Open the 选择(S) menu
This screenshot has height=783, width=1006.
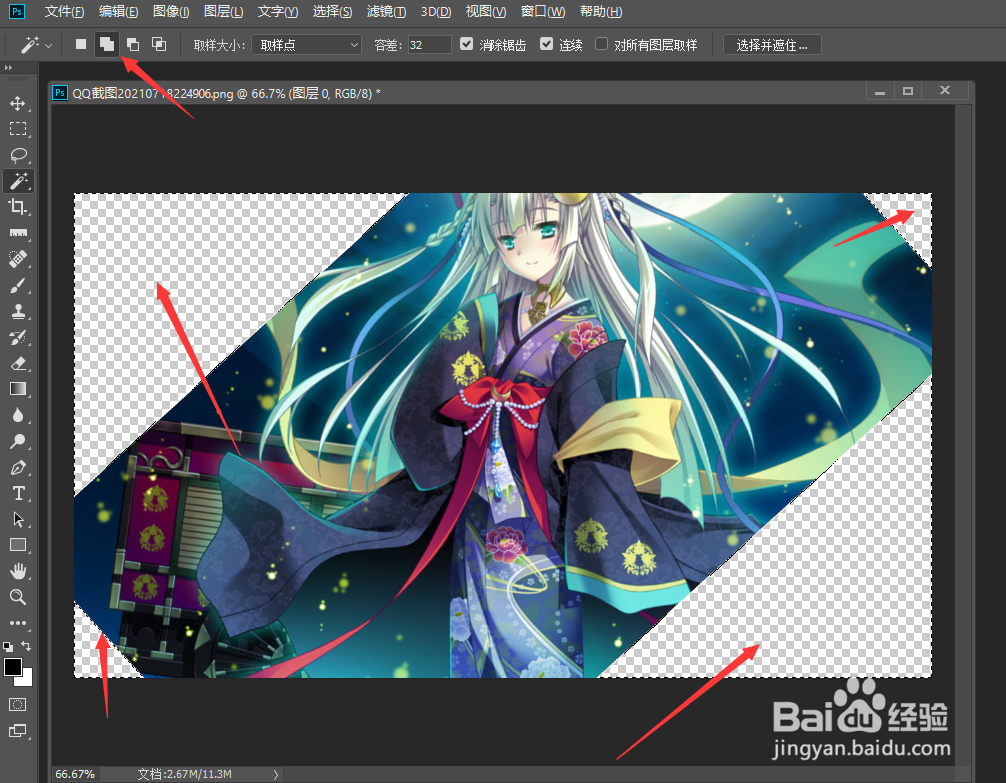point(332,12)
